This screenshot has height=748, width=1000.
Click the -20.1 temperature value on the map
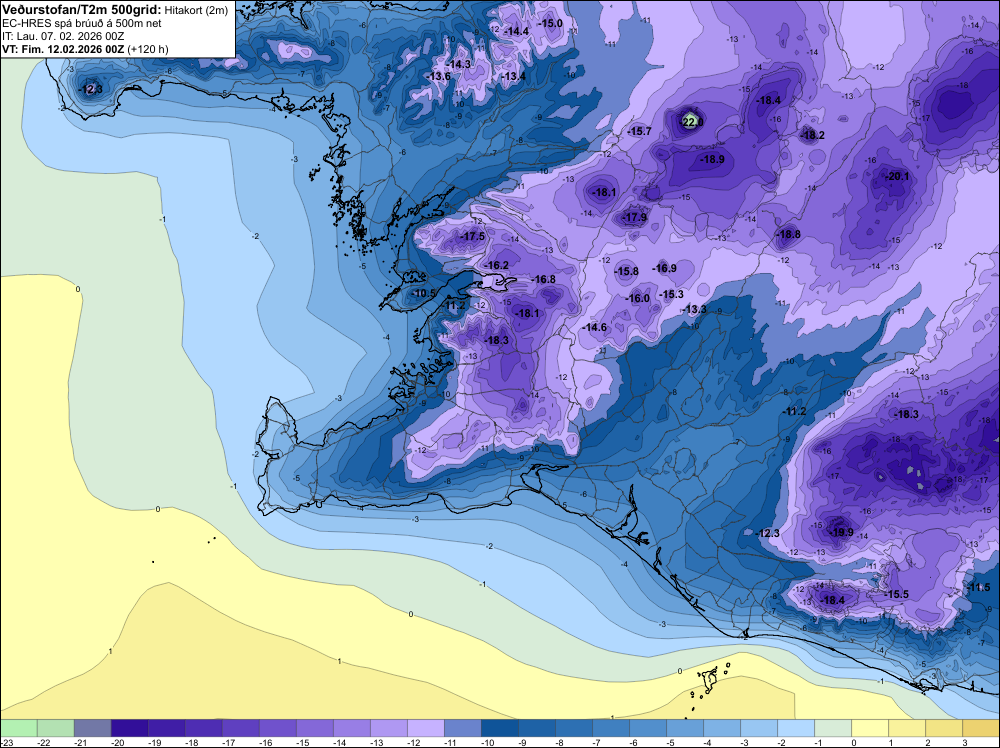coord(895,177)
